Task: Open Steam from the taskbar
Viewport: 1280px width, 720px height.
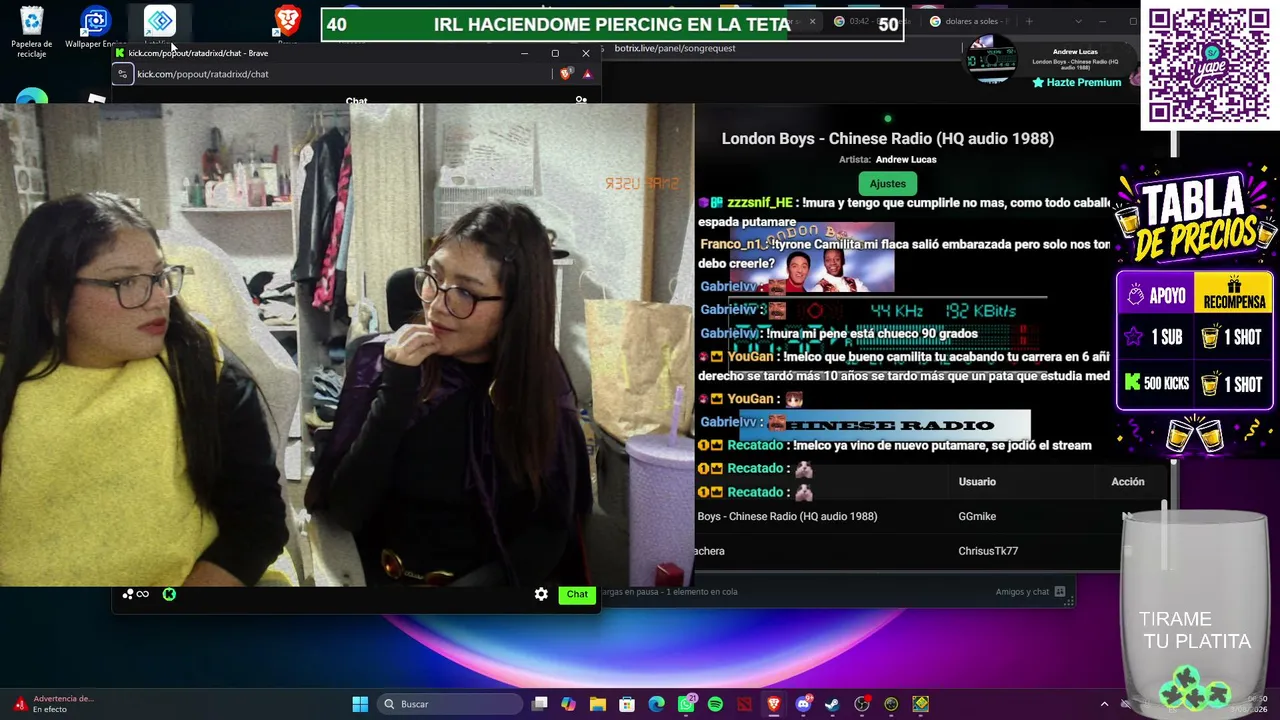Action: [832, 704]
